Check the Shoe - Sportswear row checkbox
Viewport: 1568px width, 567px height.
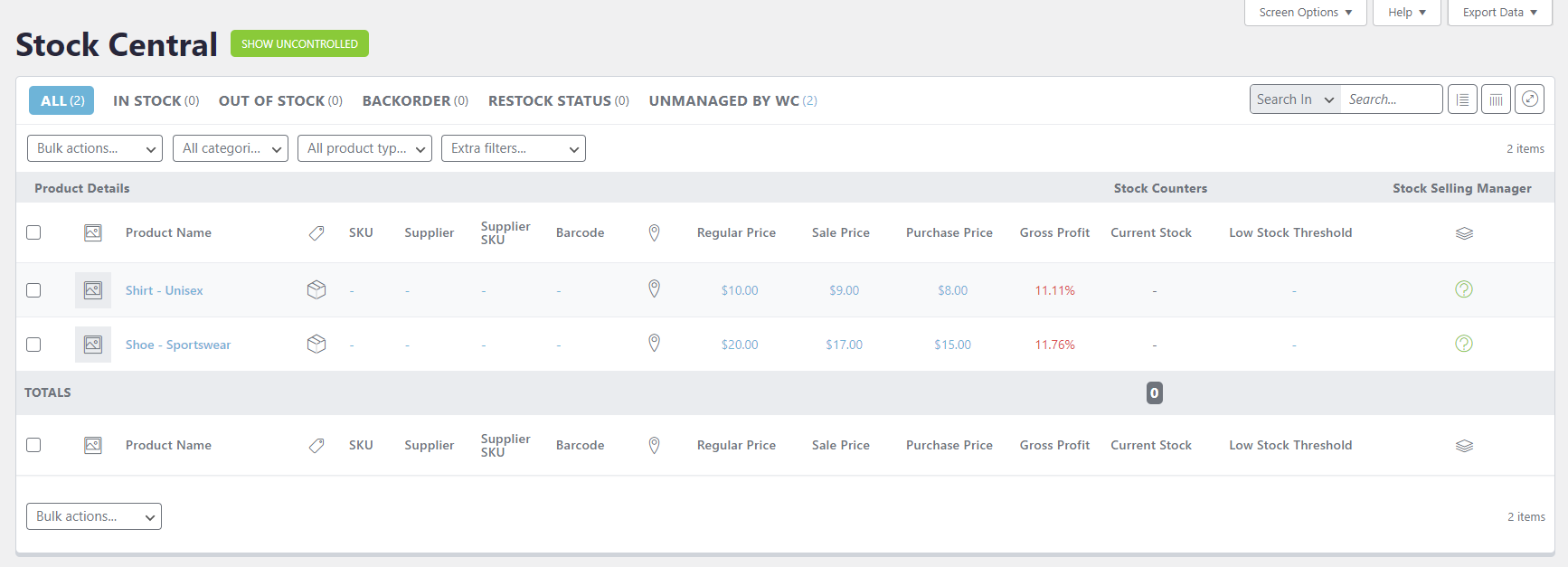pos(33,345)
